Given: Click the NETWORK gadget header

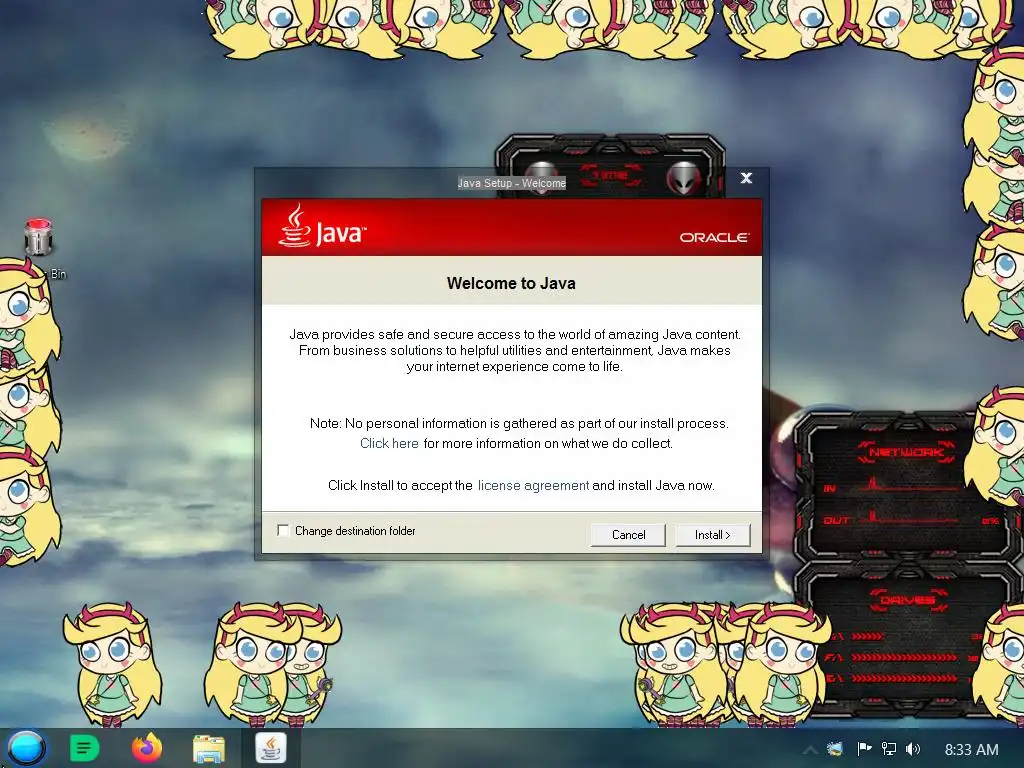Looking at the screenshot, I should tap(906, 452).
